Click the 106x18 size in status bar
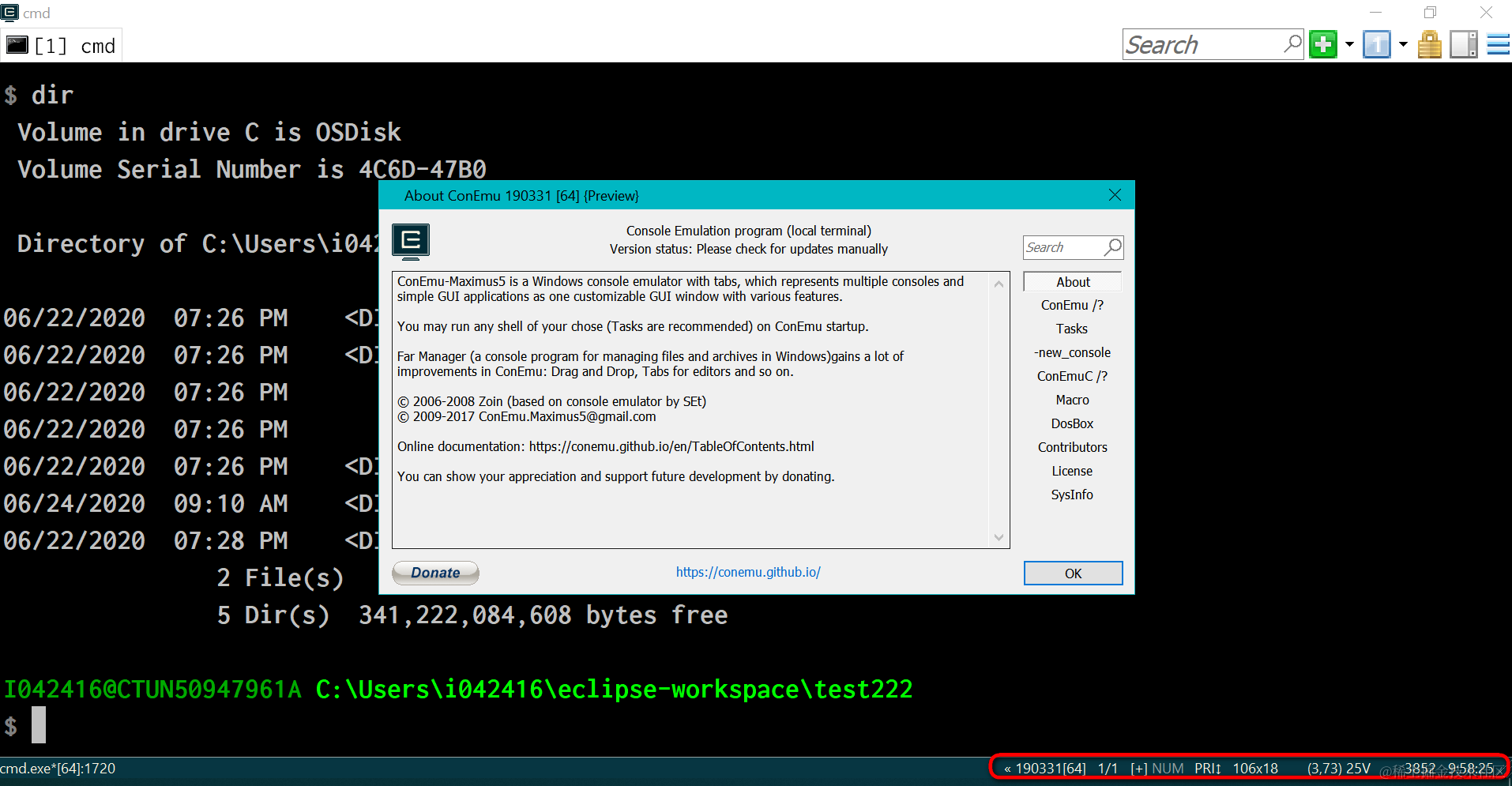The width and height of the screenshot is (1512, 786). tap(1255, 769)
